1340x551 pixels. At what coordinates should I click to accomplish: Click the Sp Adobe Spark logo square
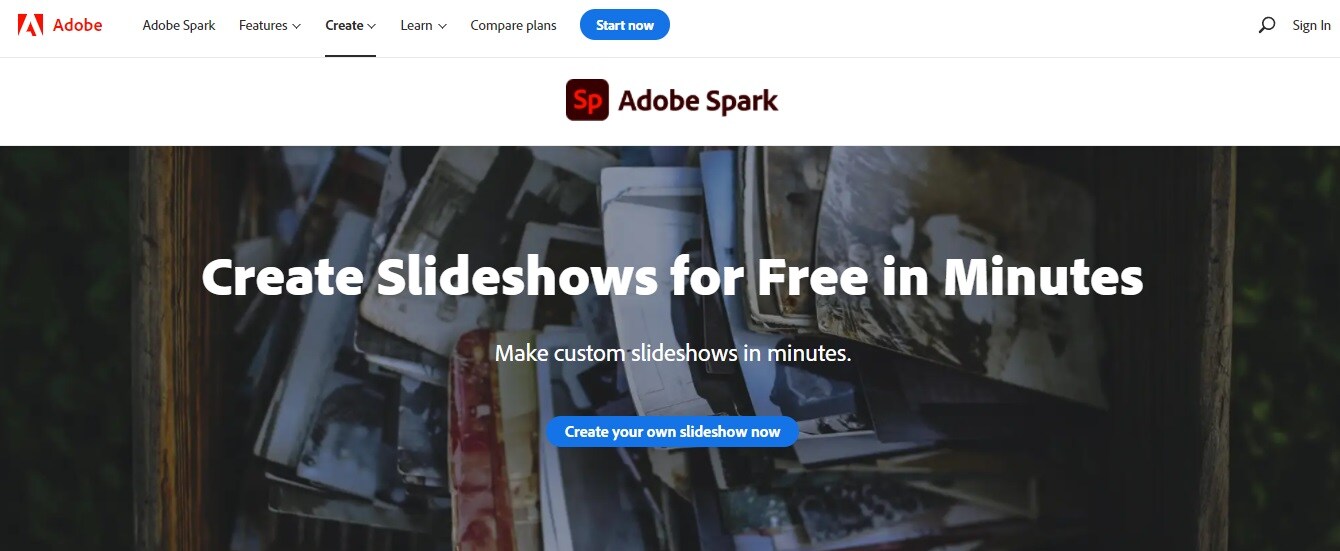click(x=587, y=100)
